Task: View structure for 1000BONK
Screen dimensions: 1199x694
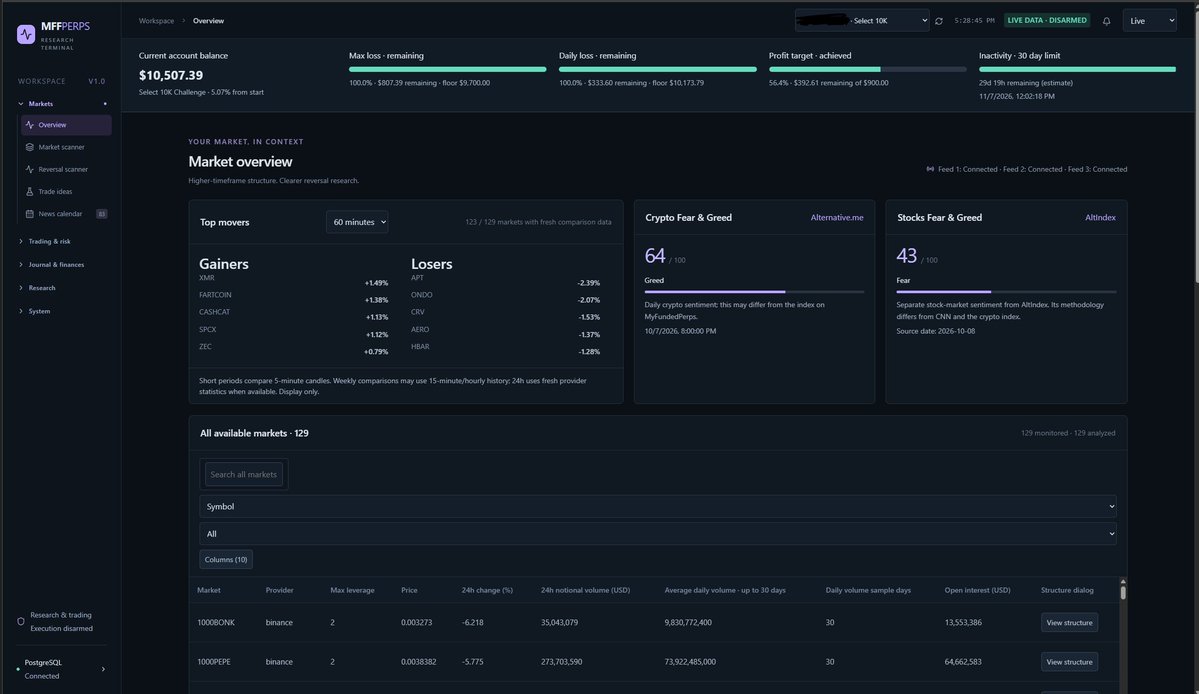Action: [1069, 622]
